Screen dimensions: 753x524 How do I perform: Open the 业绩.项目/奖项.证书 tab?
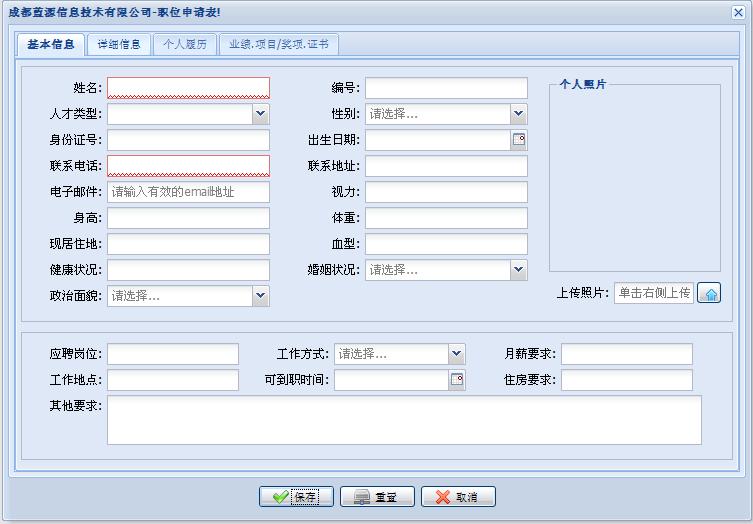[x=279, y=45]
